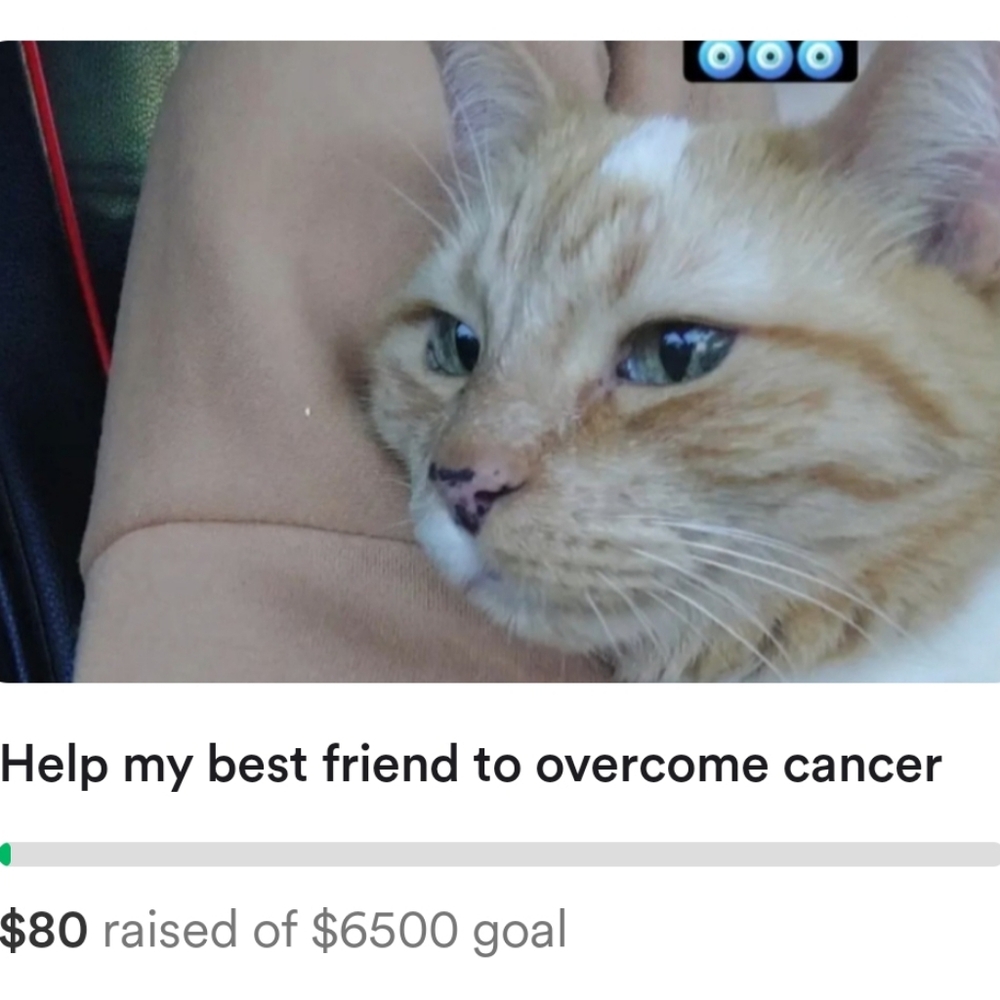Click the middle evil-eye emoji sticker
Screen dimensions: 1000x1000
coord(770,58)
